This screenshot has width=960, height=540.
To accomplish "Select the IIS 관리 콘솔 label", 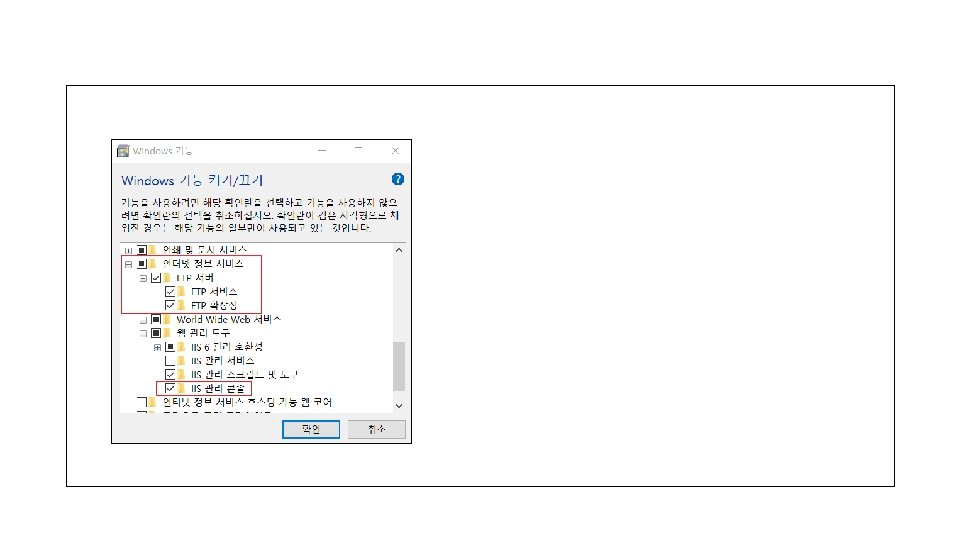I will coord(218,388).
